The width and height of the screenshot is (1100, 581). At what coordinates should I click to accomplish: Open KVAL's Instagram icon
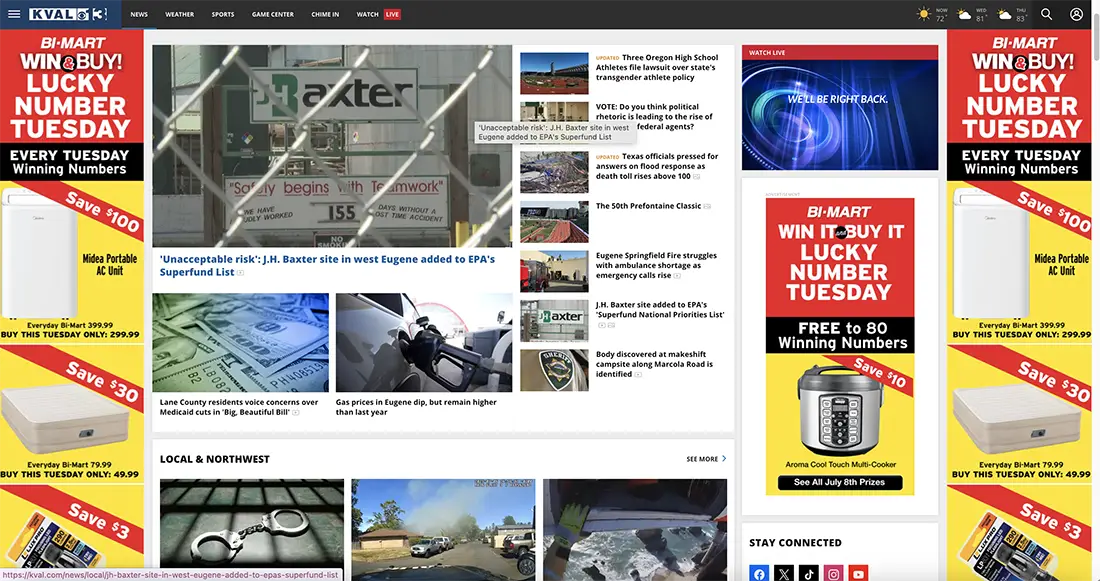click(833, 573)
